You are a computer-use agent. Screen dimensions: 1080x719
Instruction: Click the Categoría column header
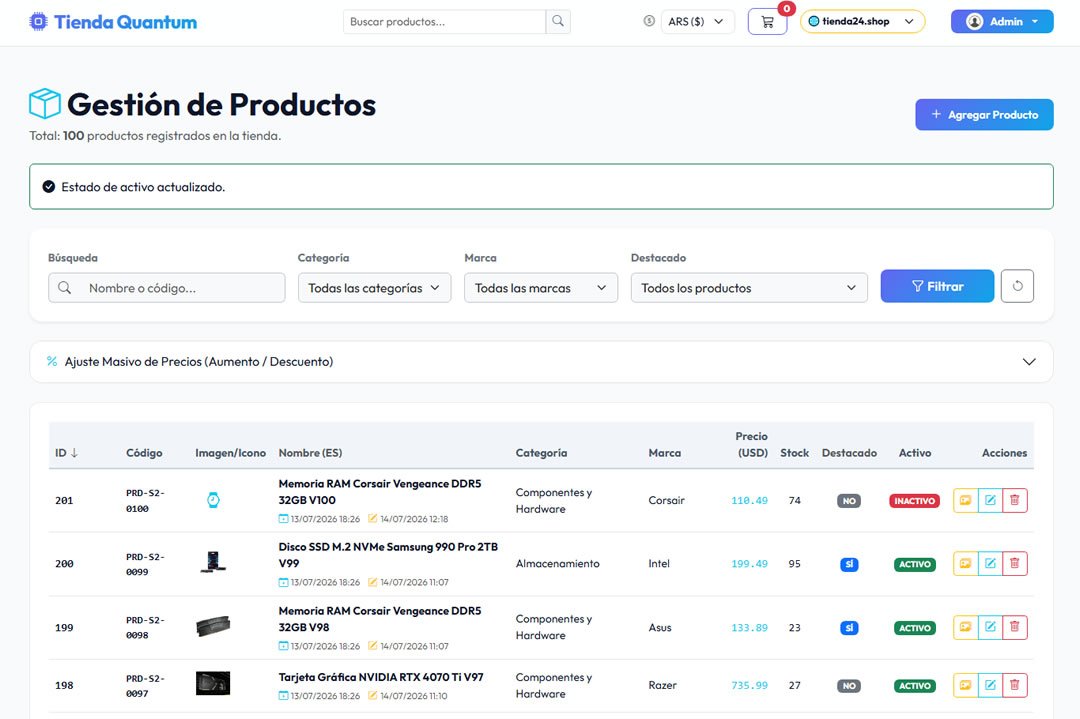point(541,452)
